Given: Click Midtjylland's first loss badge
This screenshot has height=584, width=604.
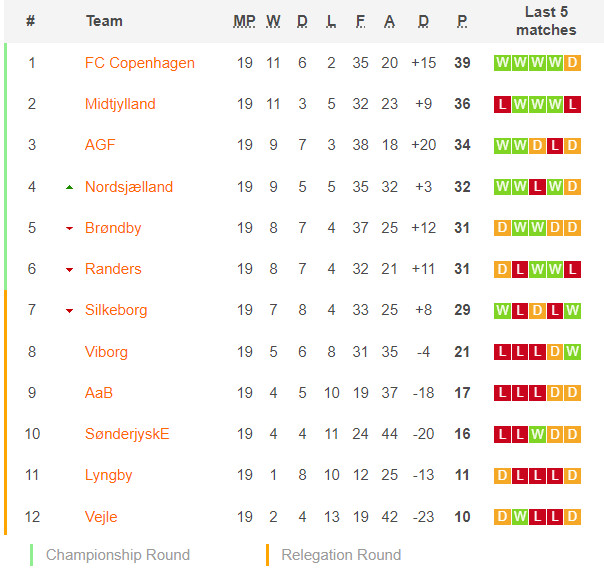Looking at the screenshot, I should click(502, 104).
